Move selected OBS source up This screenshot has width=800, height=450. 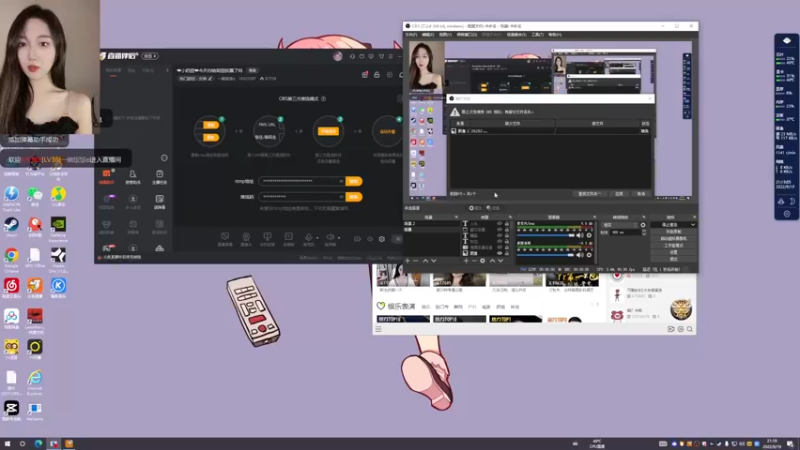[x=492, y=261]
